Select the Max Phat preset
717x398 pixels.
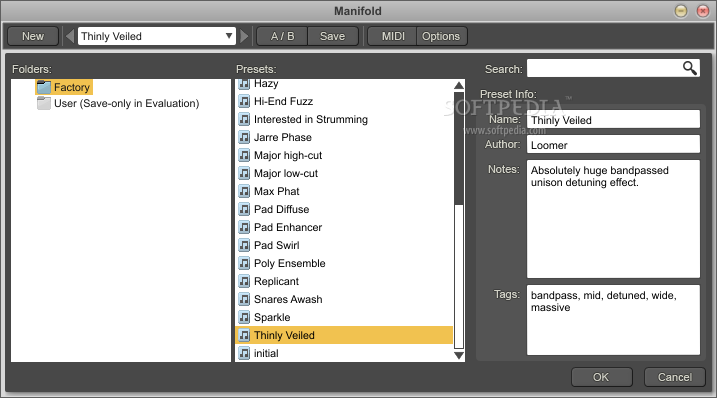coord(344,191)
